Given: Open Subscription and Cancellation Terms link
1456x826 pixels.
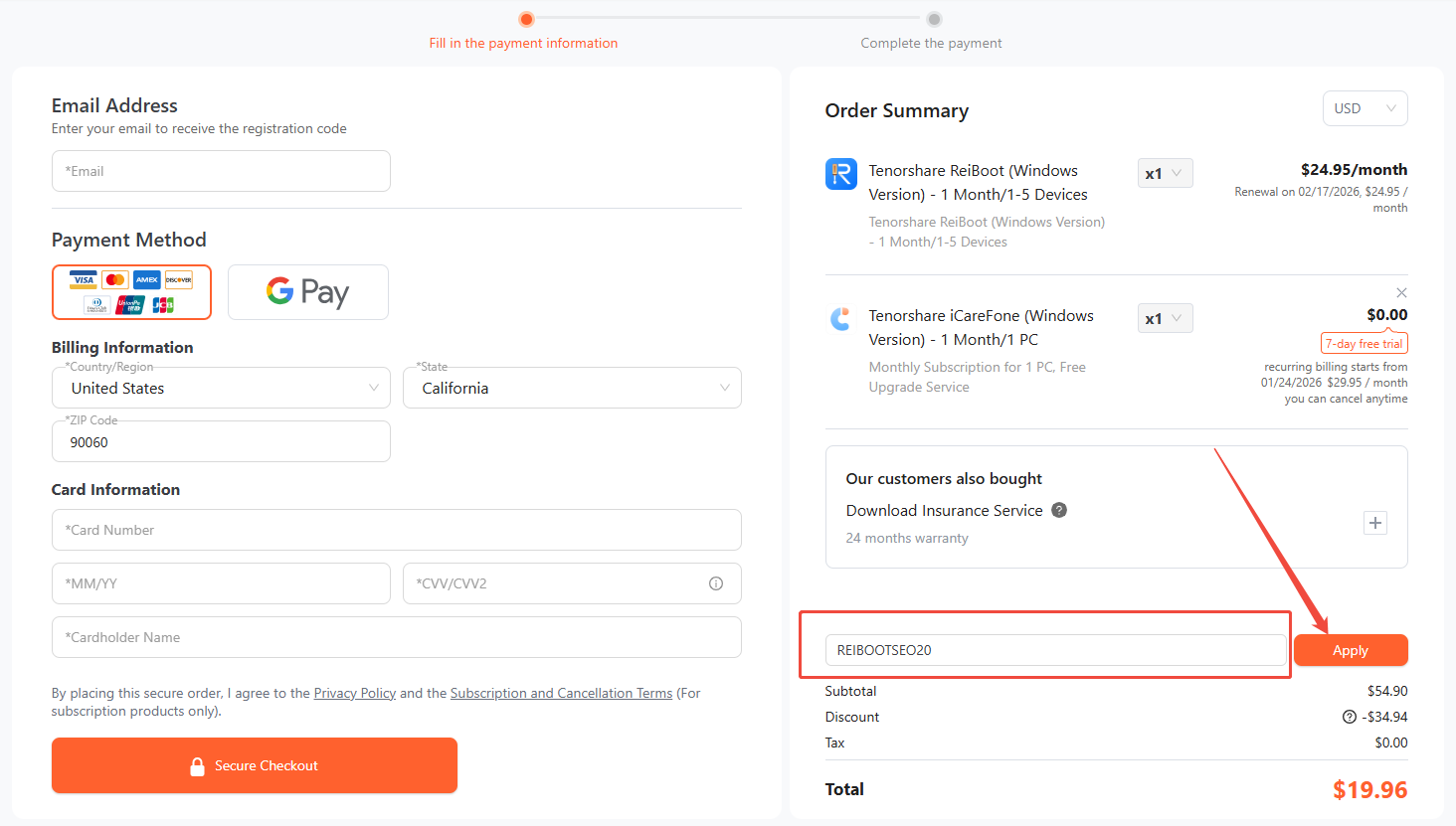Looking at the screenshot, I should click(x=561, y=693).
